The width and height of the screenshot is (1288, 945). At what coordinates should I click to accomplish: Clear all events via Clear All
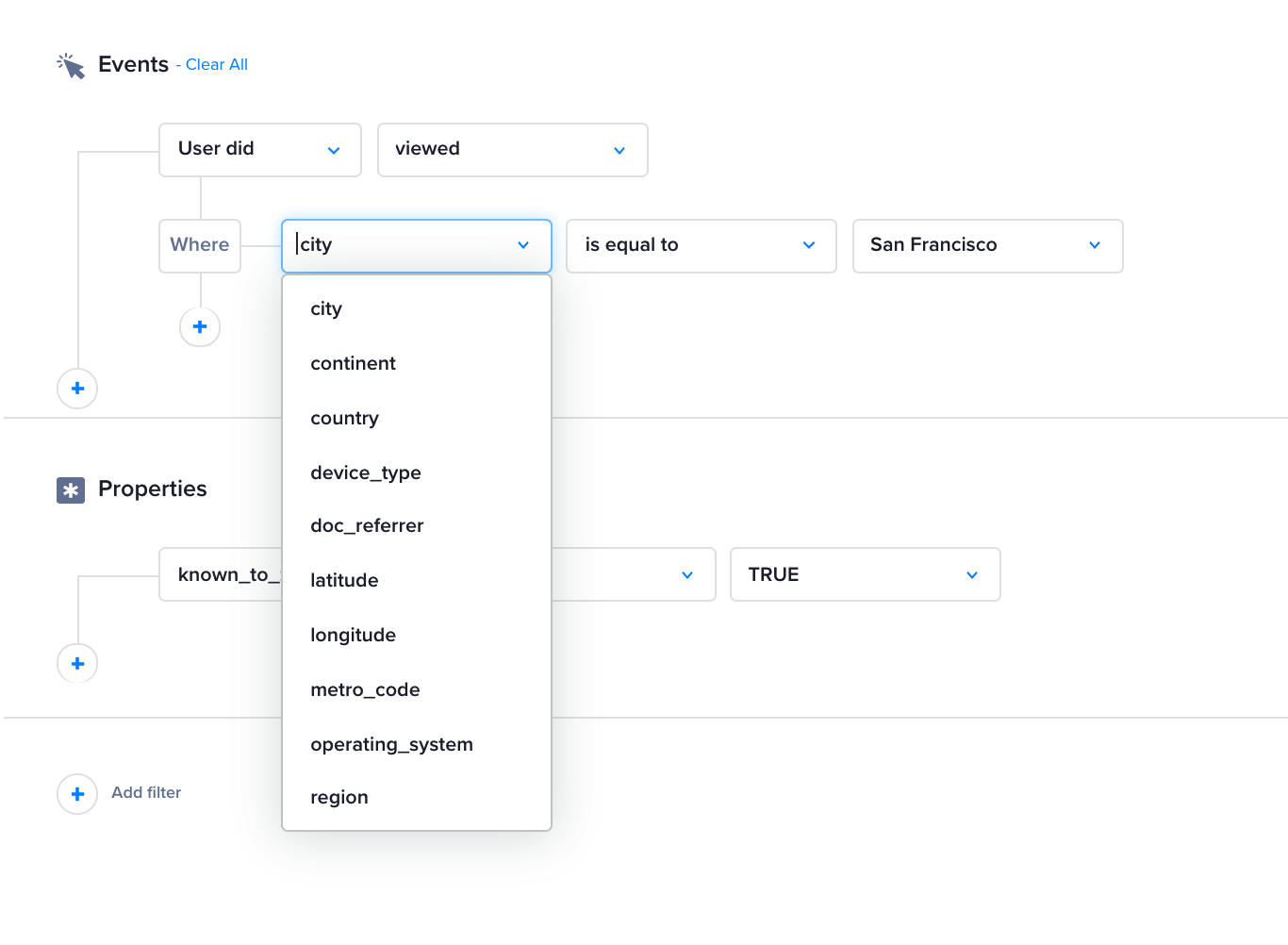tap(216, 64)
